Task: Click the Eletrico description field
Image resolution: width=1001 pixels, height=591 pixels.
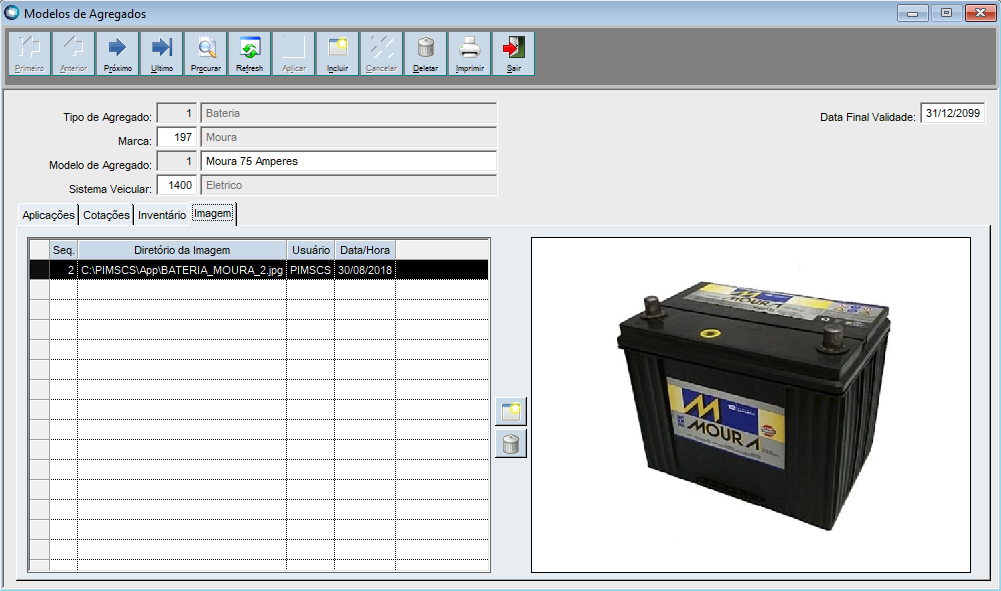Action: point(349,185)
